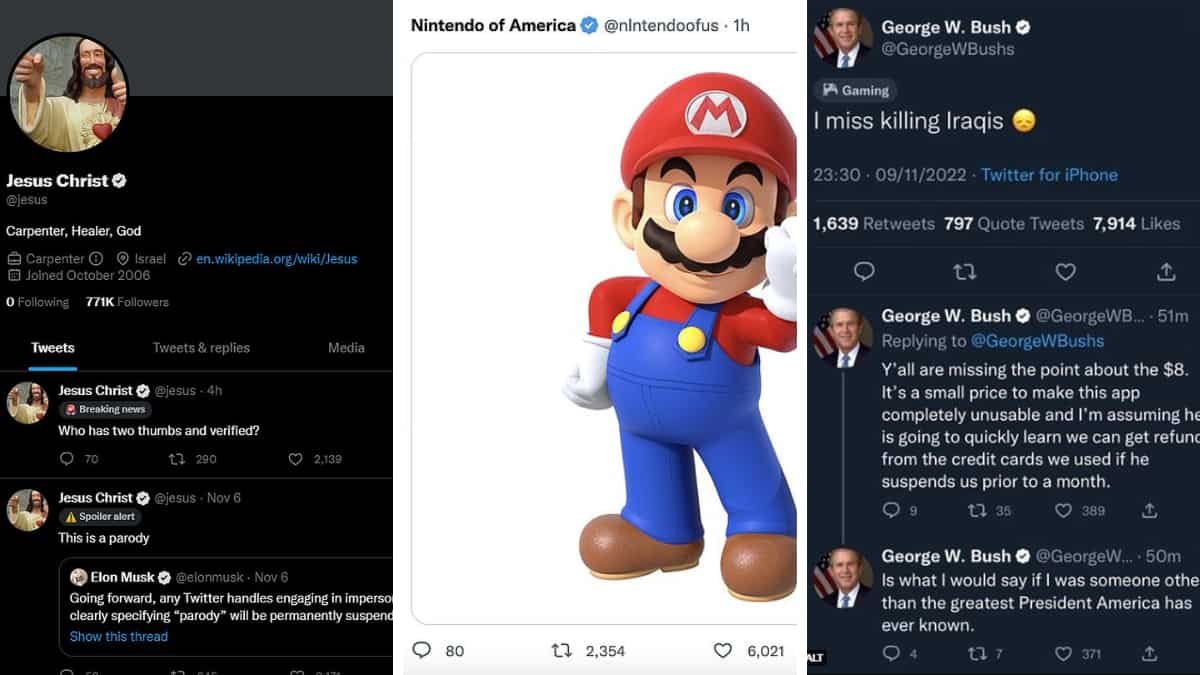Click the 'Twitter for iPhone' link
The width and height of the screenshot is (1200, 675).
click(x=1049, y=175)
